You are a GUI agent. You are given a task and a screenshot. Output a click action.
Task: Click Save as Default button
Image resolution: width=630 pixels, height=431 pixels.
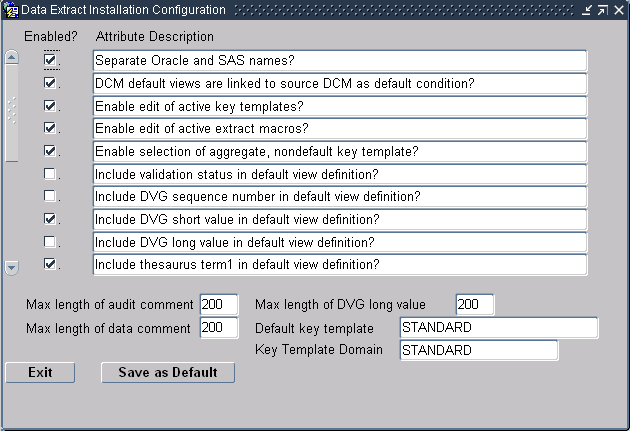coord(168,372)
